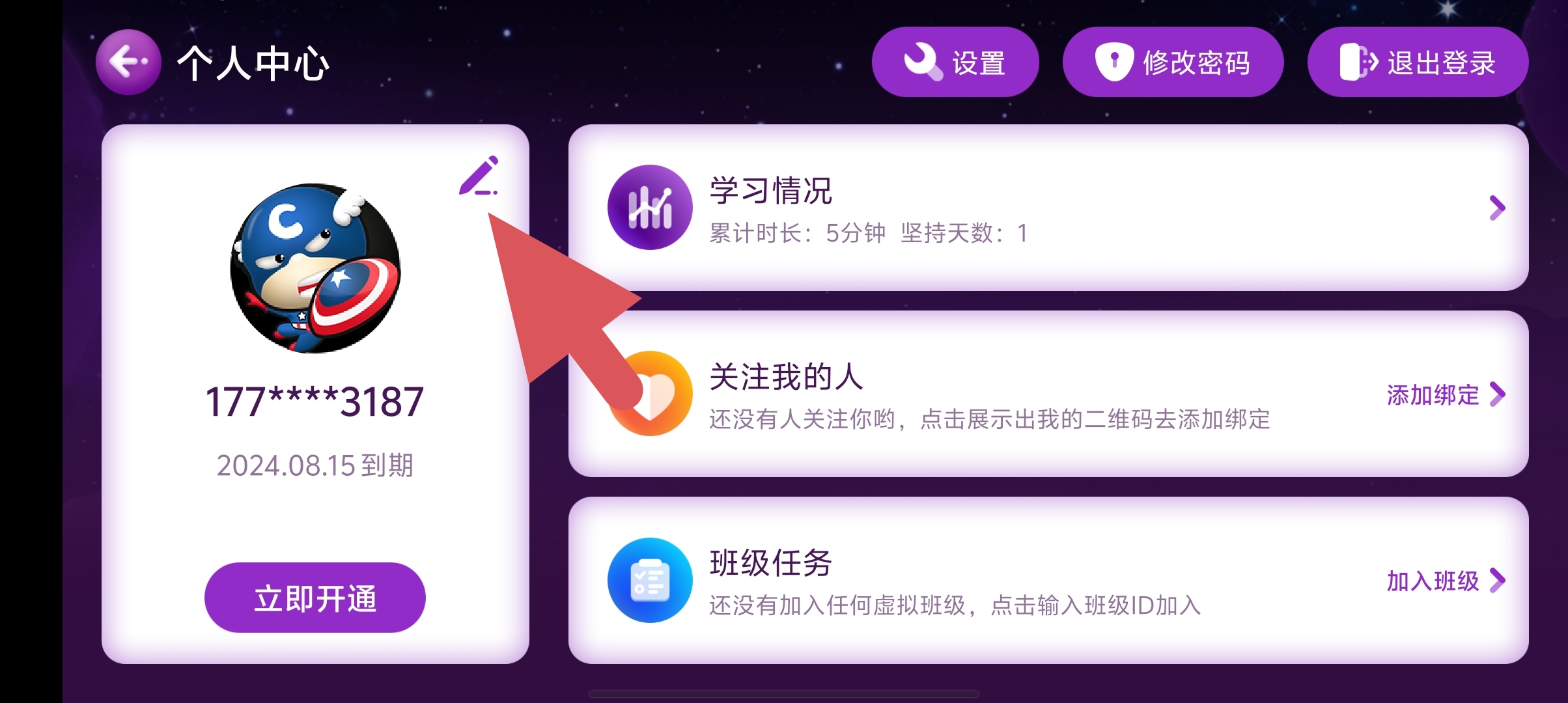Image resolution: width=1568 pixels, height=703 pixels.
Task: Click the 添加绑定 link
Action: click(1433, 394)
